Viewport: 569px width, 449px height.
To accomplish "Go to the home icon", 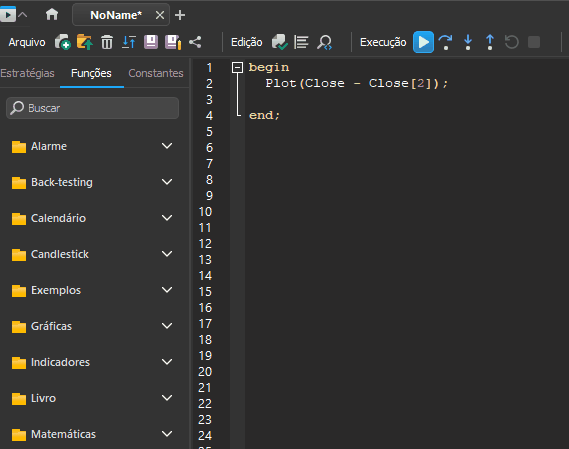I will (x=52, y=15).
